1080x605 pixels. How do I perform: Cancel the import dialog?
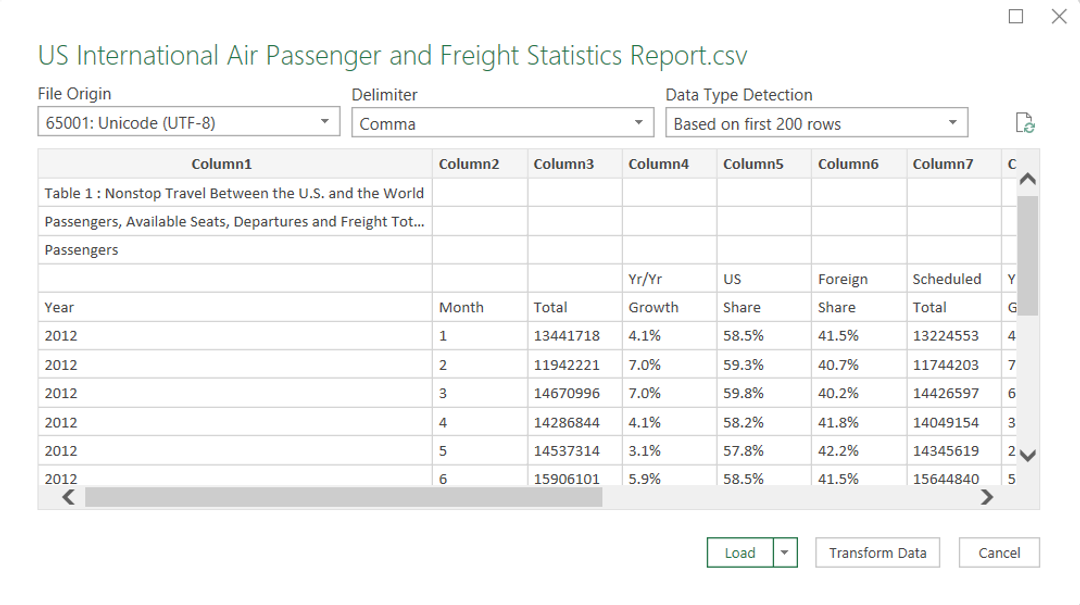[999, 553]
